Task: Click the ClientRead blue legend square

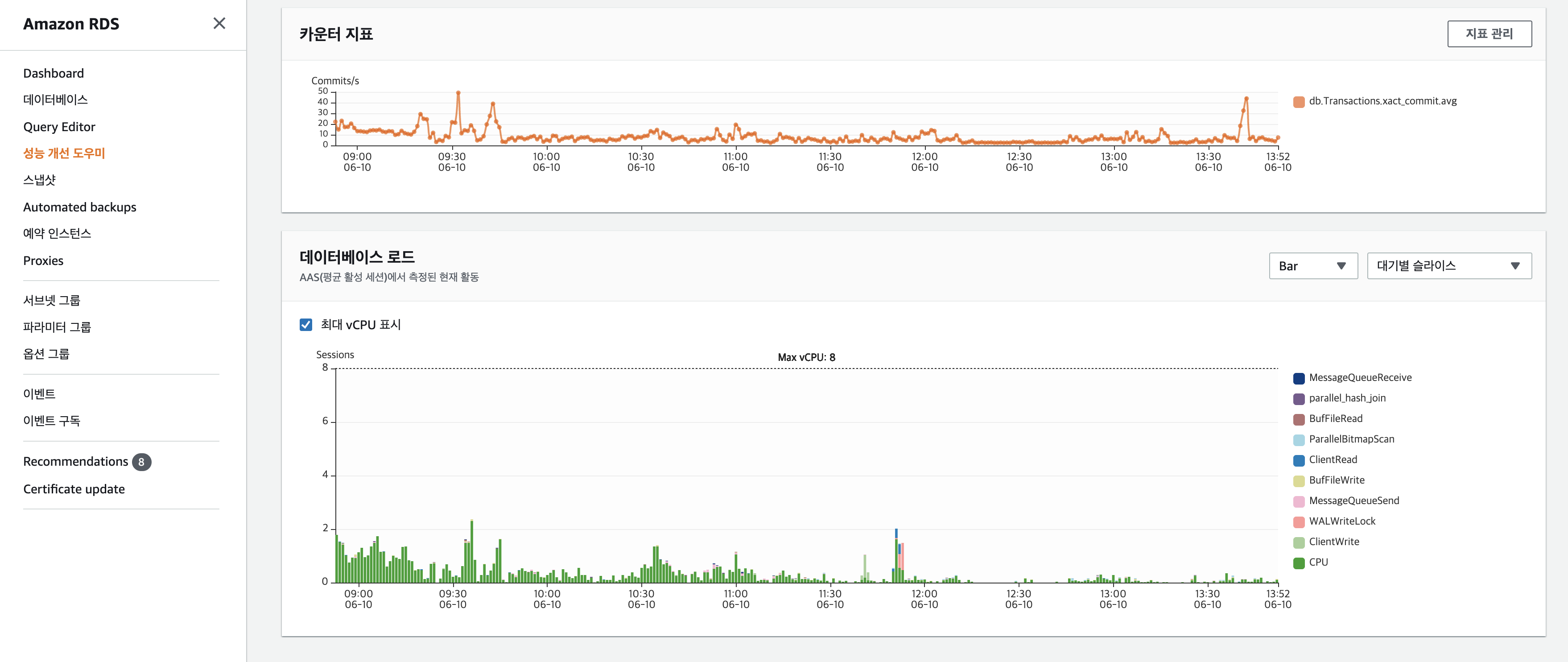Action: click(x=1298, y=460)
